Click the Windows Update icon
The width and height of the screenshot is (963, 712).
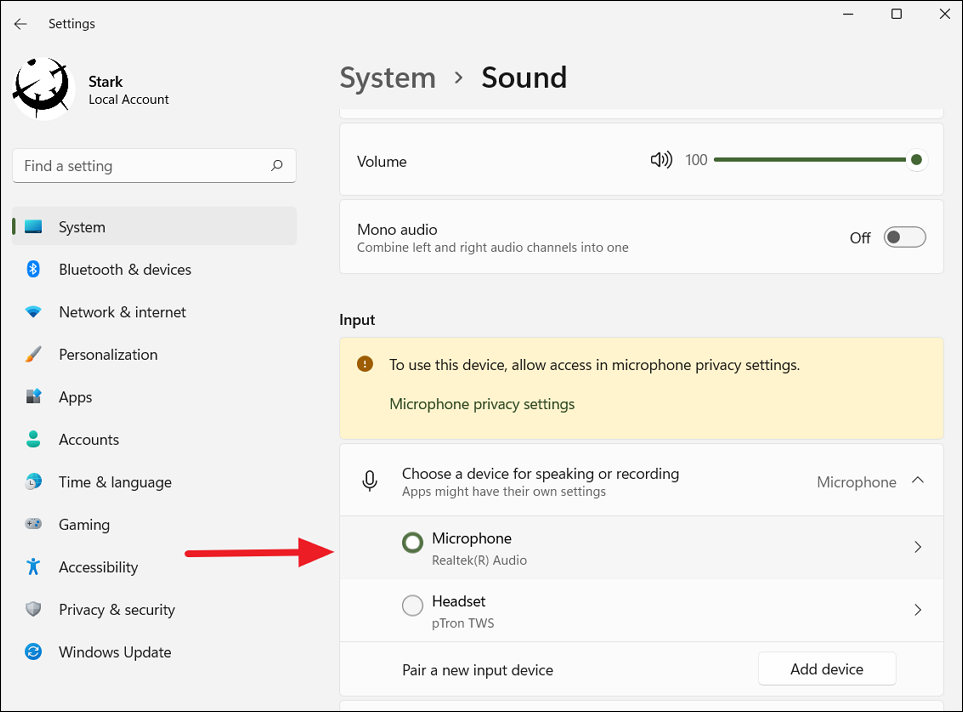tap(34, 652)
